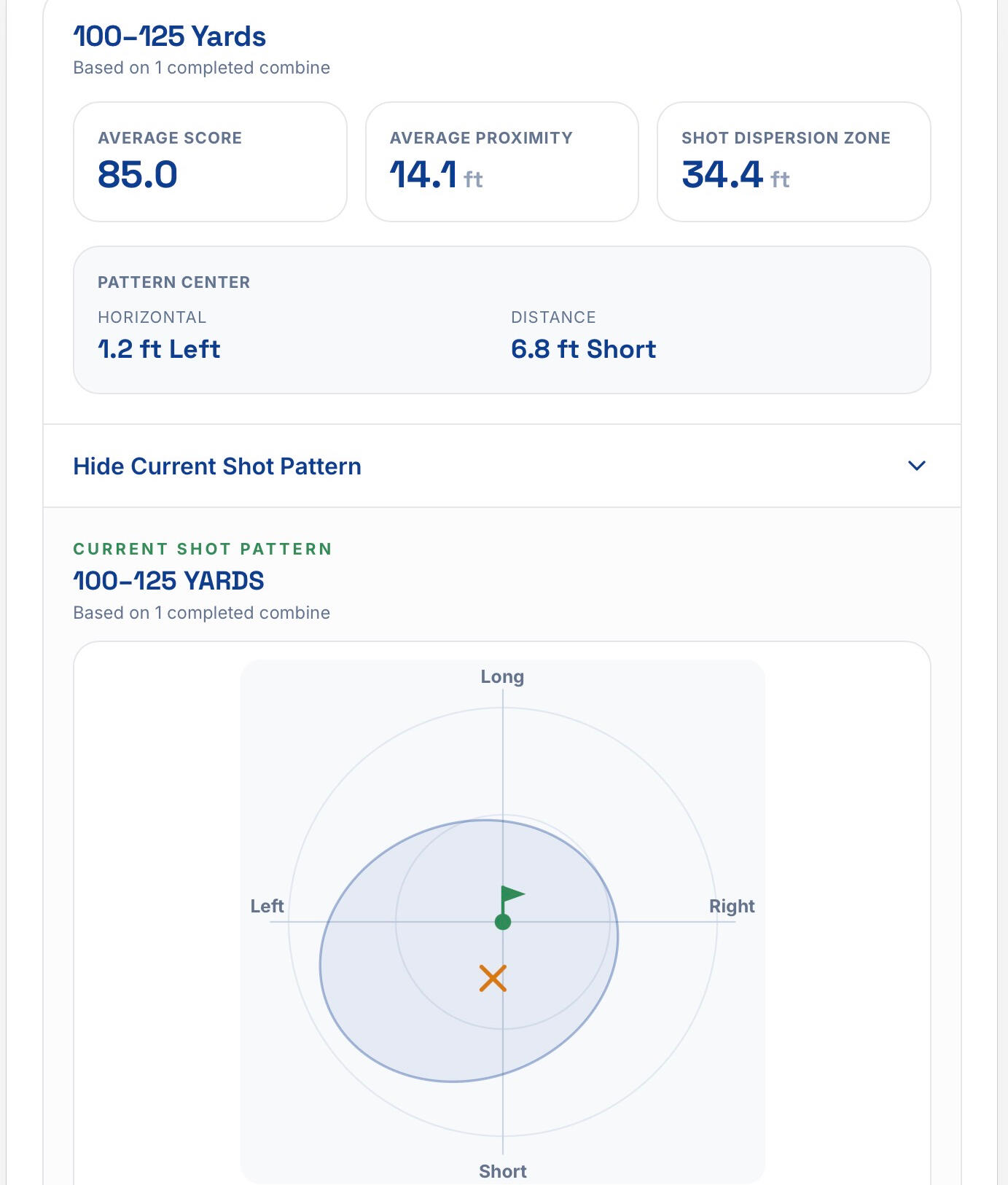Click the 100–125 Yards section heading
Screen dimensions: 1008x1185
point(170,36)
